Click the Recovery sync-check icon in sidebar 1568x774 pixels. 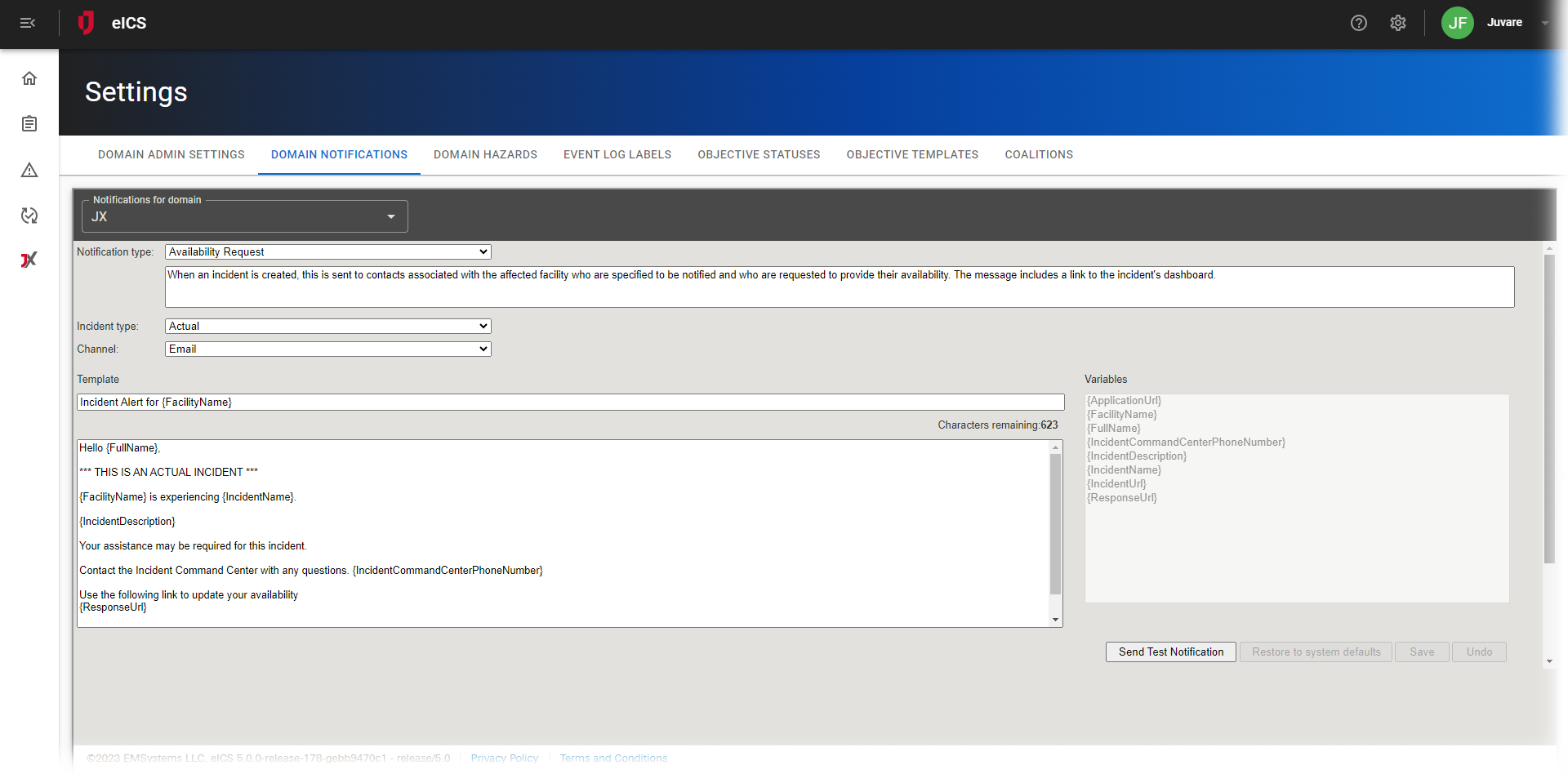click(29, 216)
